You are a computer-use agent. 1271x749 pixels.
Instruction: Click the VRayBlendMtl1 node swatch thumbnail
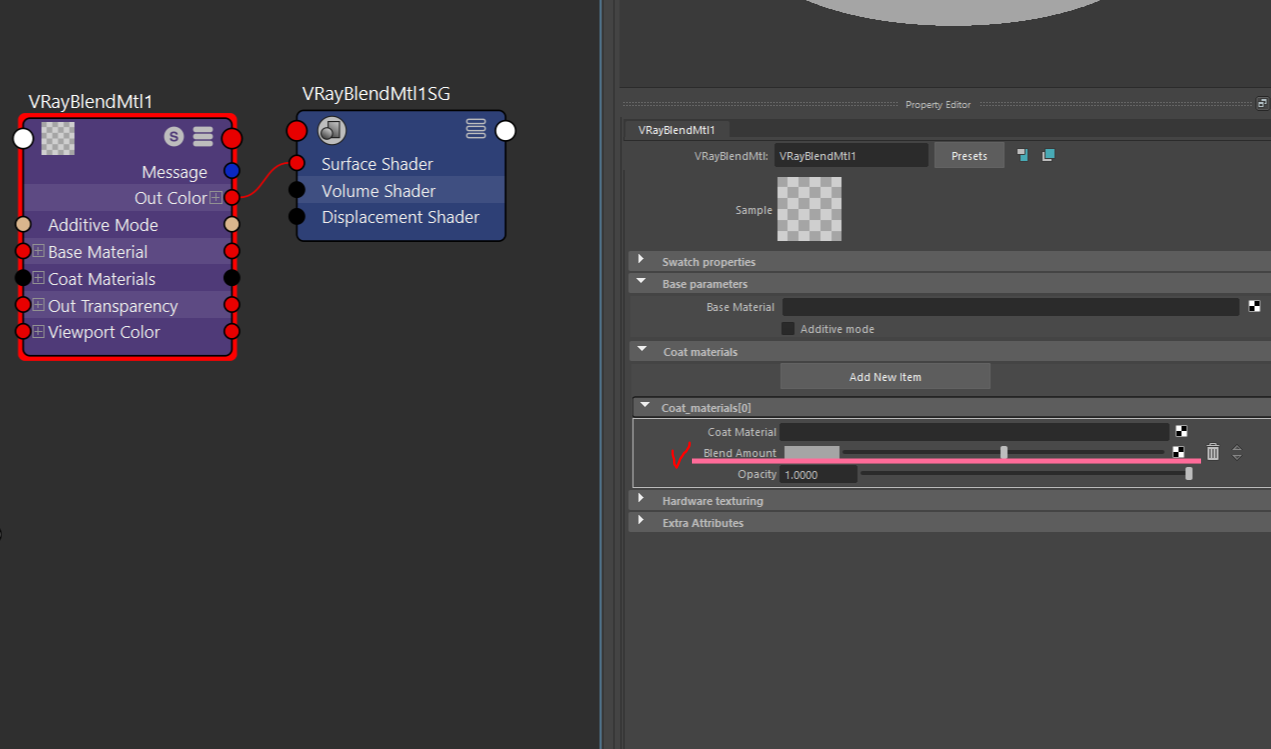58,138
